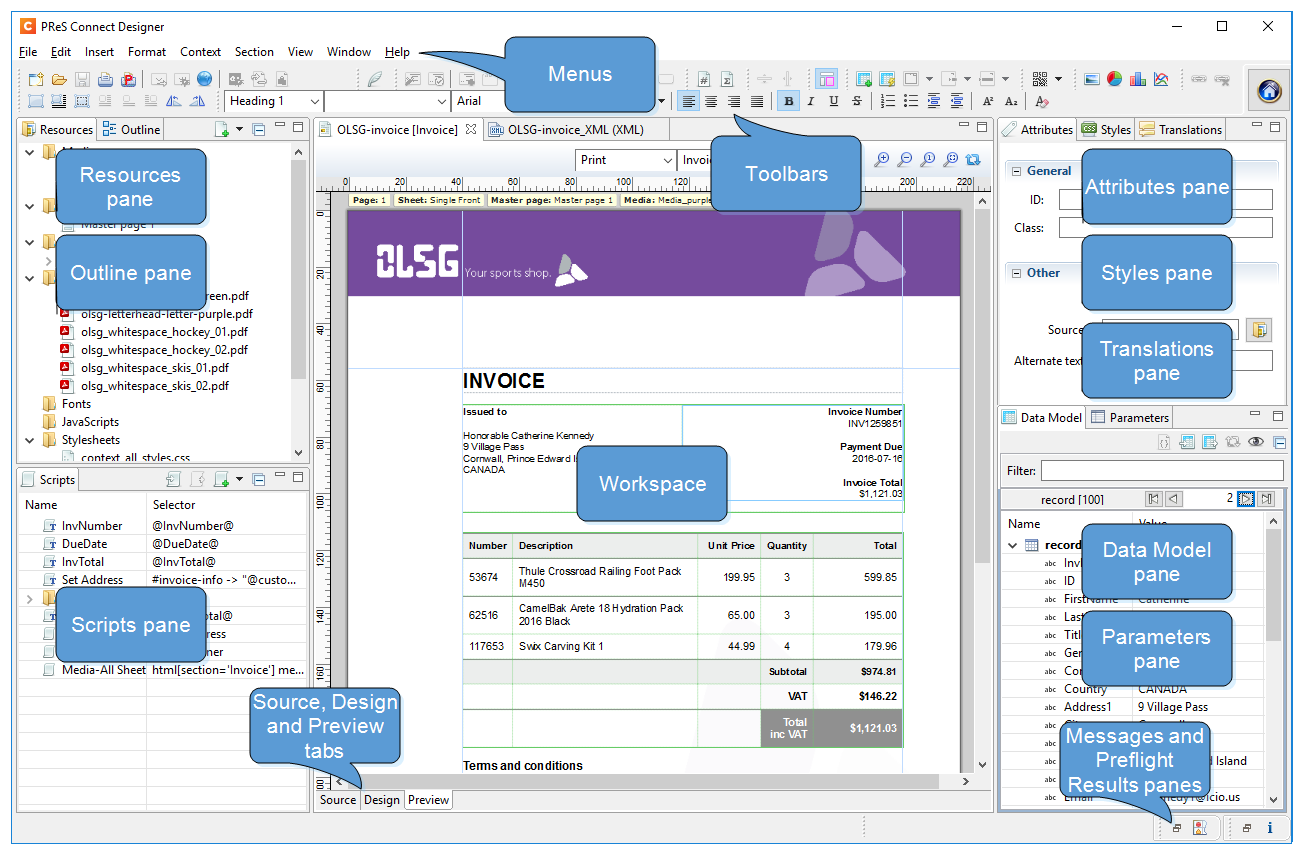Screen dimensions: 1293x844
Task: Toggle the eye icon in Data Model
Action: point(1256,441)
